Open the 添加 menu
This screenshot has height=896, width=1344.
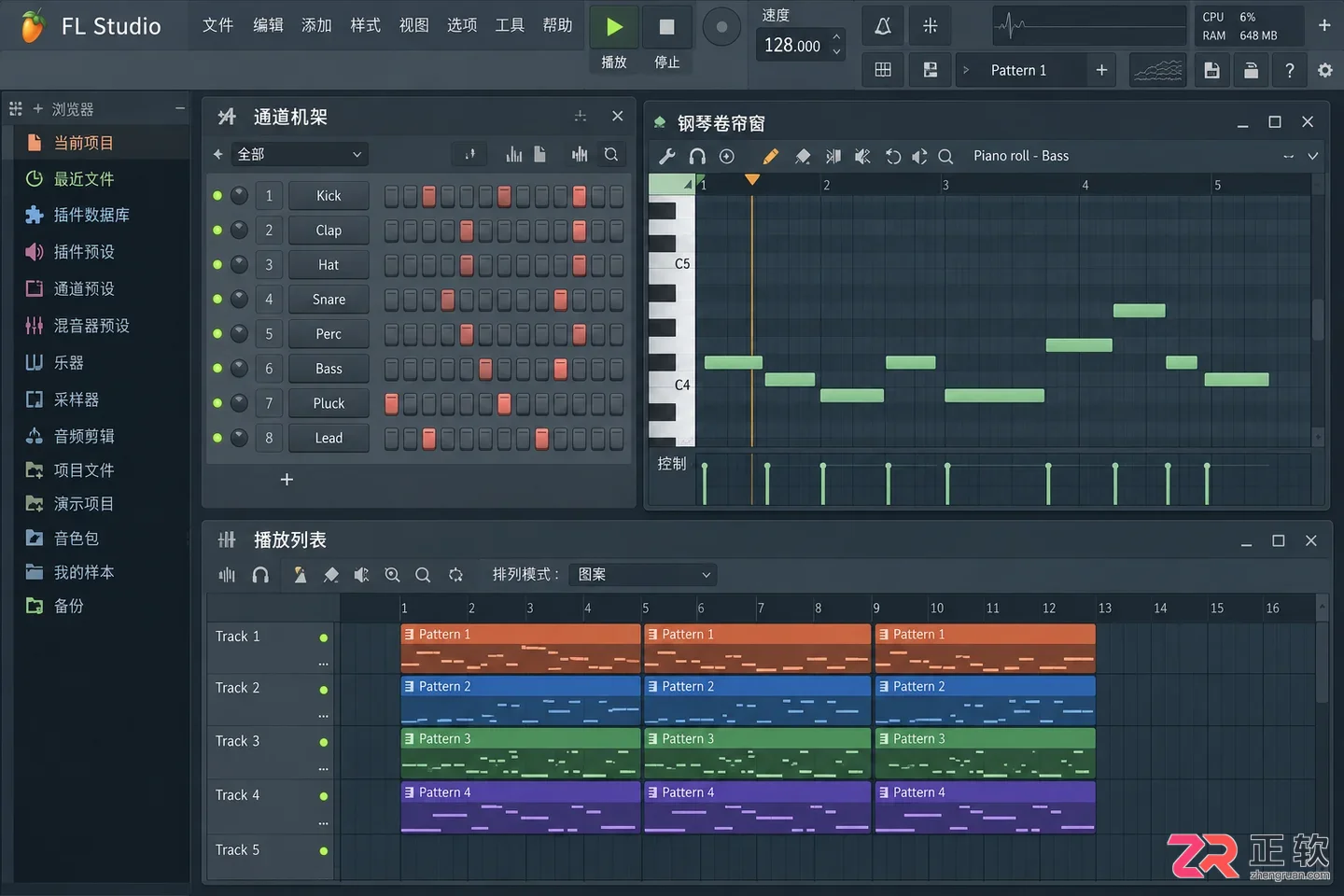coord(316,25)
